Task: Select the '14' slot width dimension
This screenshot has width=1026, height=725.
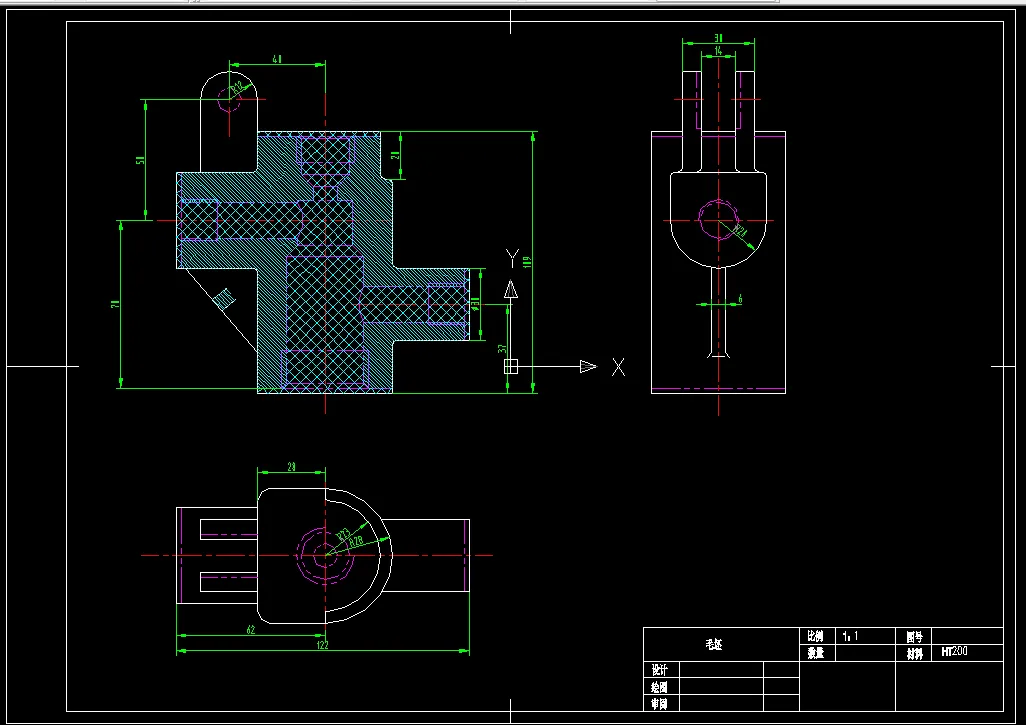Action: click(718, 50)
